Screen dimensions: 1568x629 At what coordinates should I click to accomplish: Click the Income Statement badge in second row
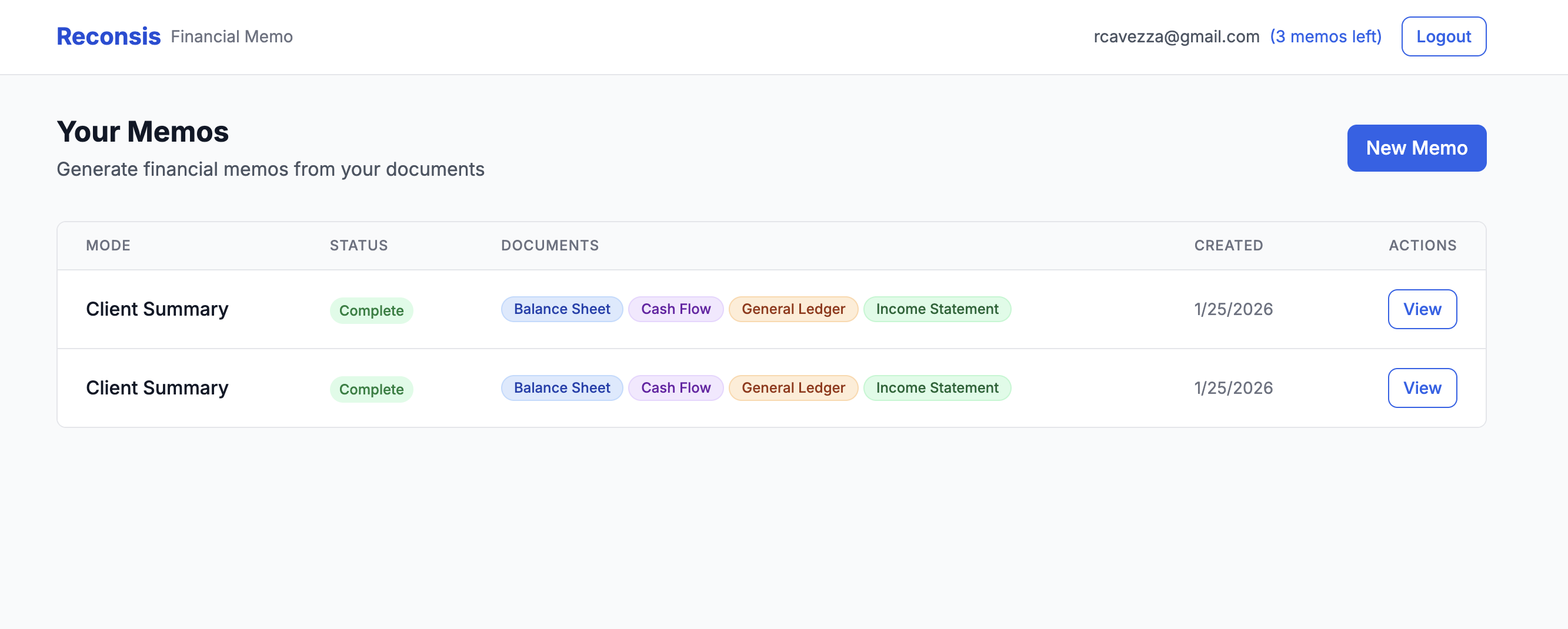click(x=937, y=387)
